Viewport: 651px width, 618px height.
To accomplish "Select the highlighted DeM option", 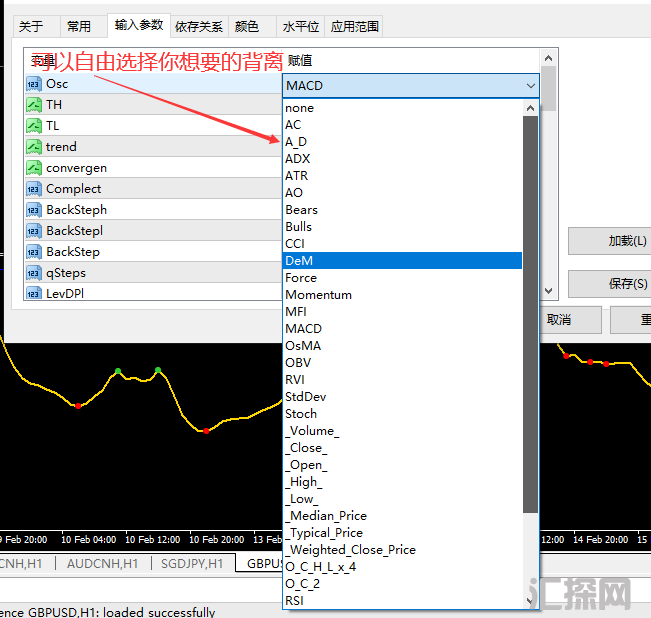I will 402,261.
